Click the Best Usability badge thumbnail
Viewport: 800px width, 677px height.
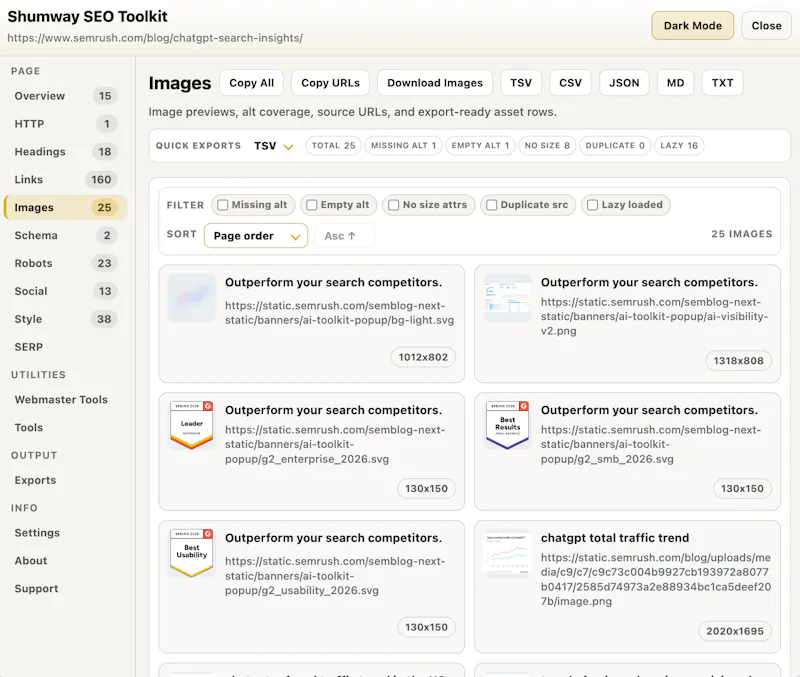(192, 554)
